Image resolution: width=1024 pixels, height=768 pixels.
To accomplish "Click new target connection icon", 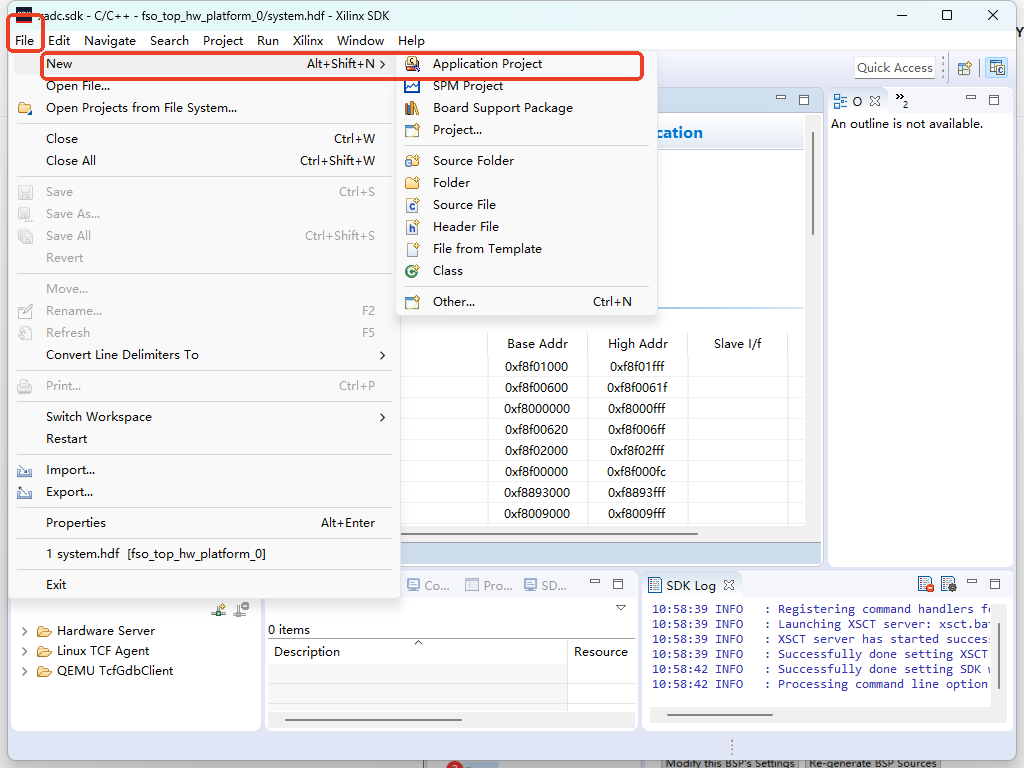I will (x=219, y=609).
